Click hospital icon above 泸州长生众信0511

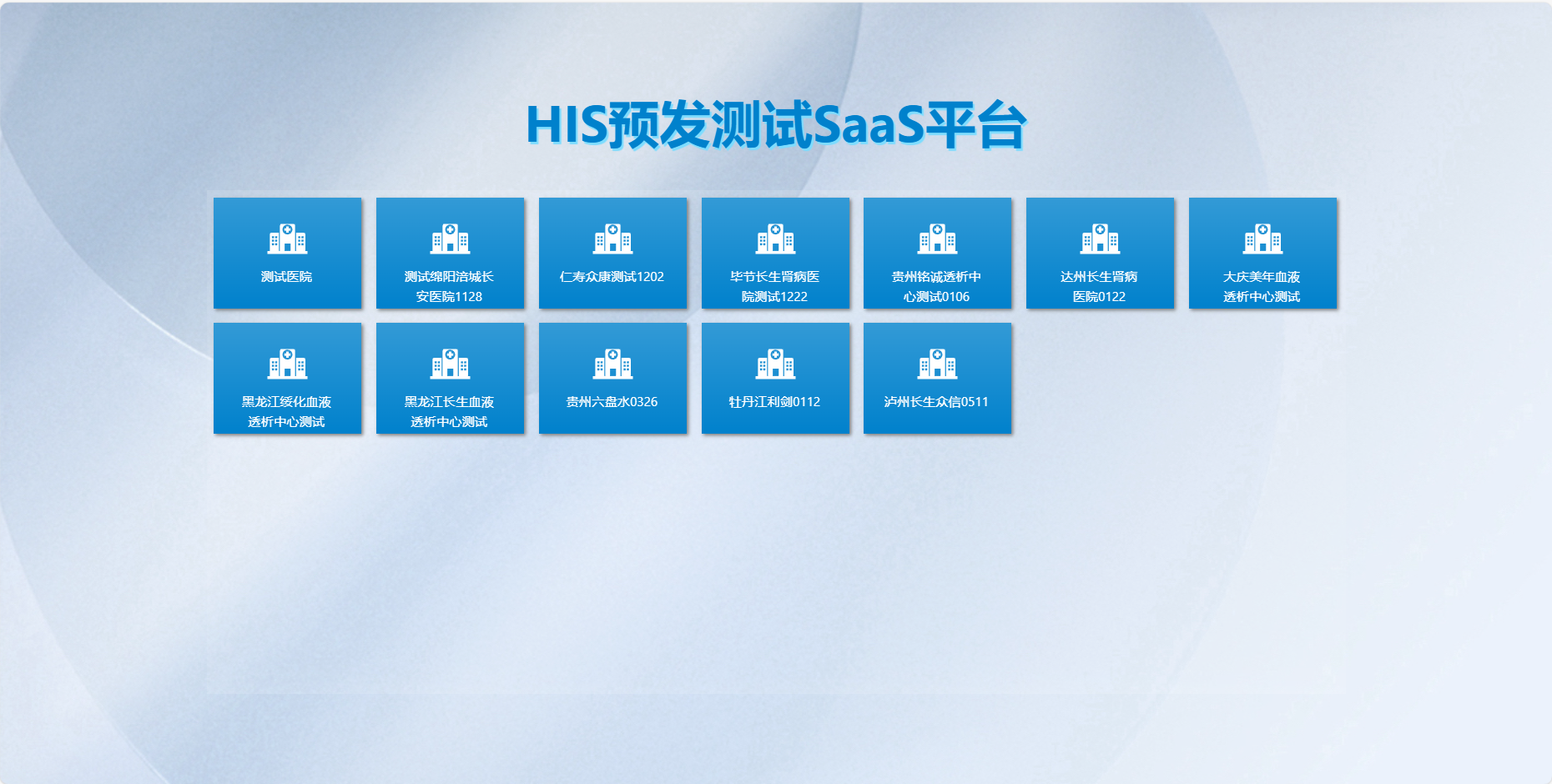point(937,364)
